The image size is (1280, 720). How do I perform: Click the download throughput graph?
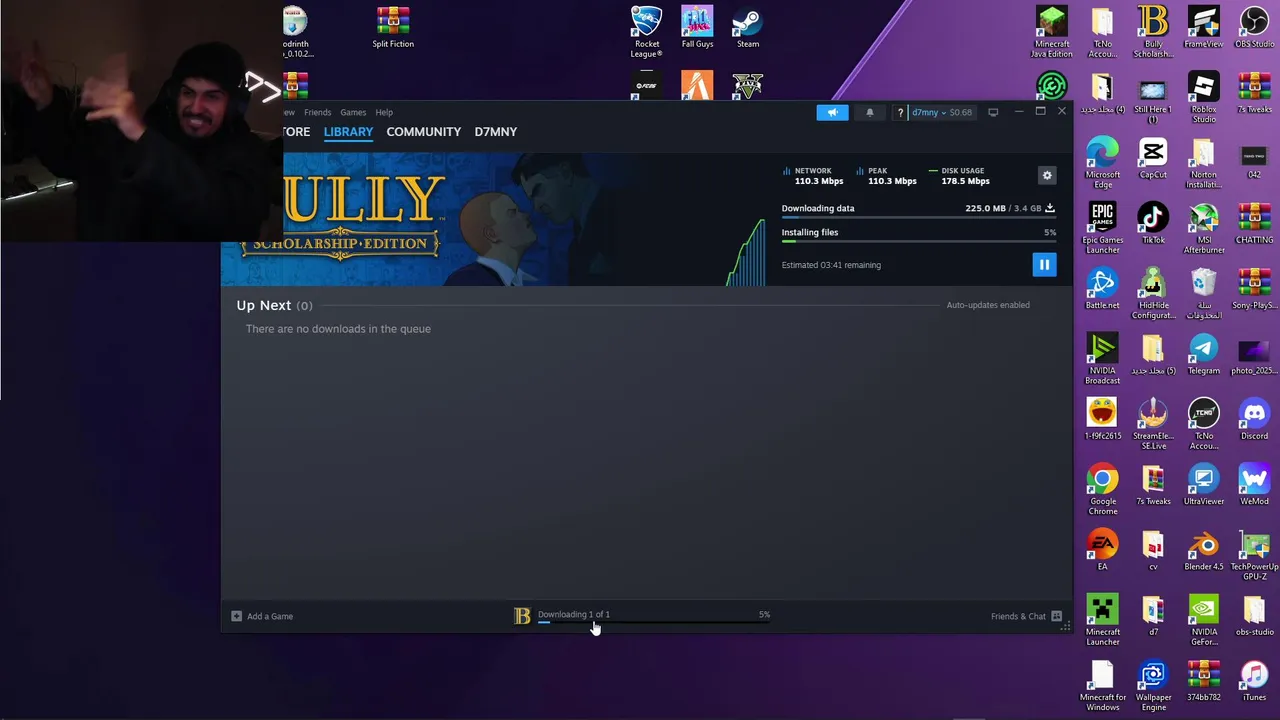point(746,253)
